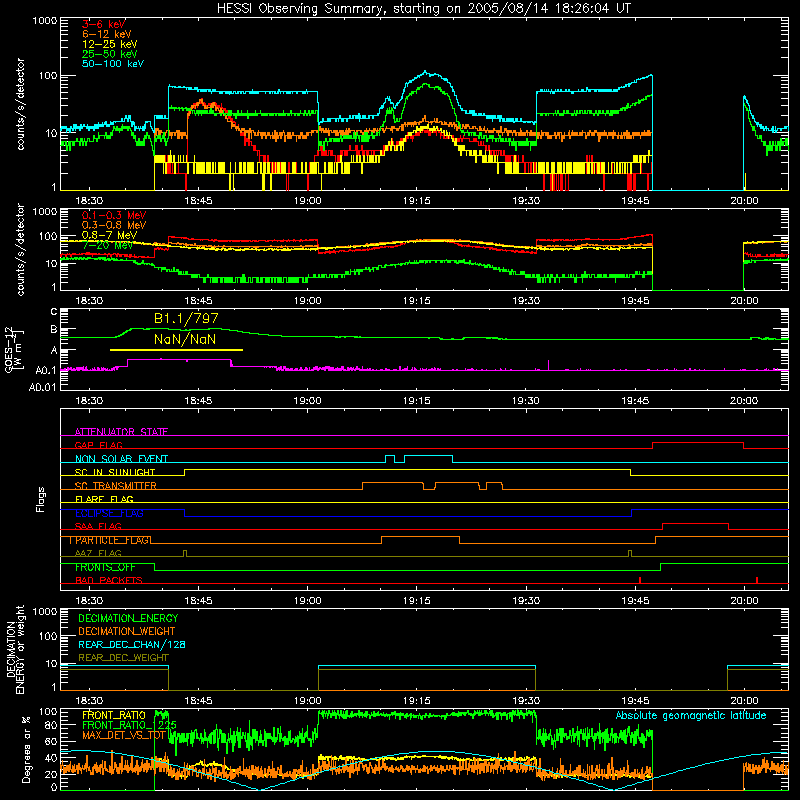Select the DECIMATION_ENERGY legend label

click(128, 618)
